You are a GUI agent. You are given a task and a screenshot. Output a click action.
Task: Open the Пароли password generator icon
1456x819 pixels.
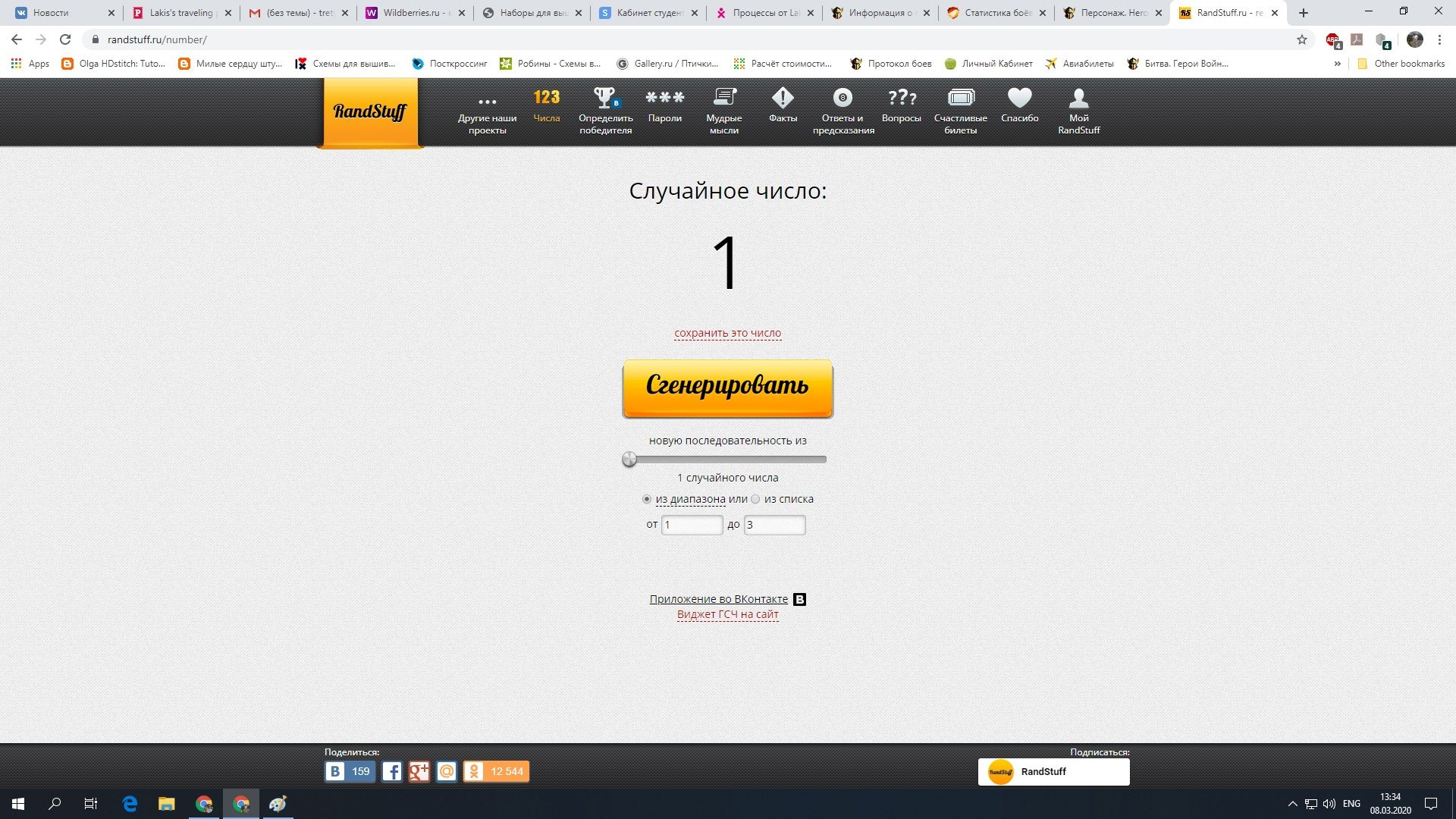pyautogui.click(x=664, y=98)
